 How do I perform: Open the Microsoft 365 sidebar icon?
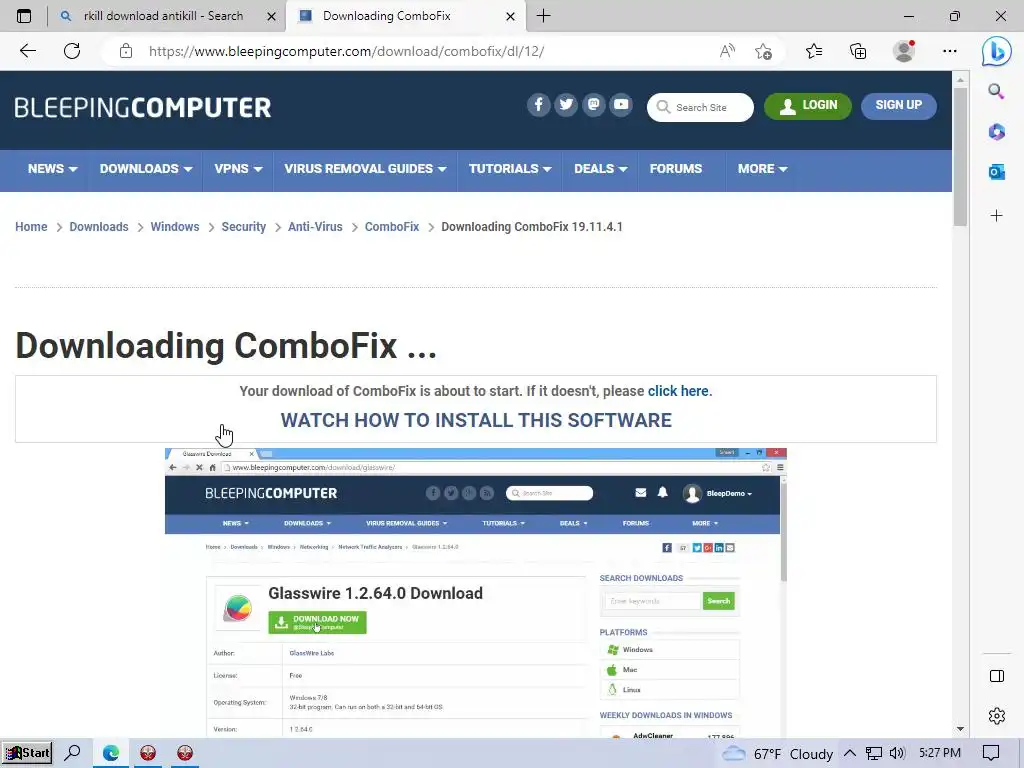pos(997,132)
